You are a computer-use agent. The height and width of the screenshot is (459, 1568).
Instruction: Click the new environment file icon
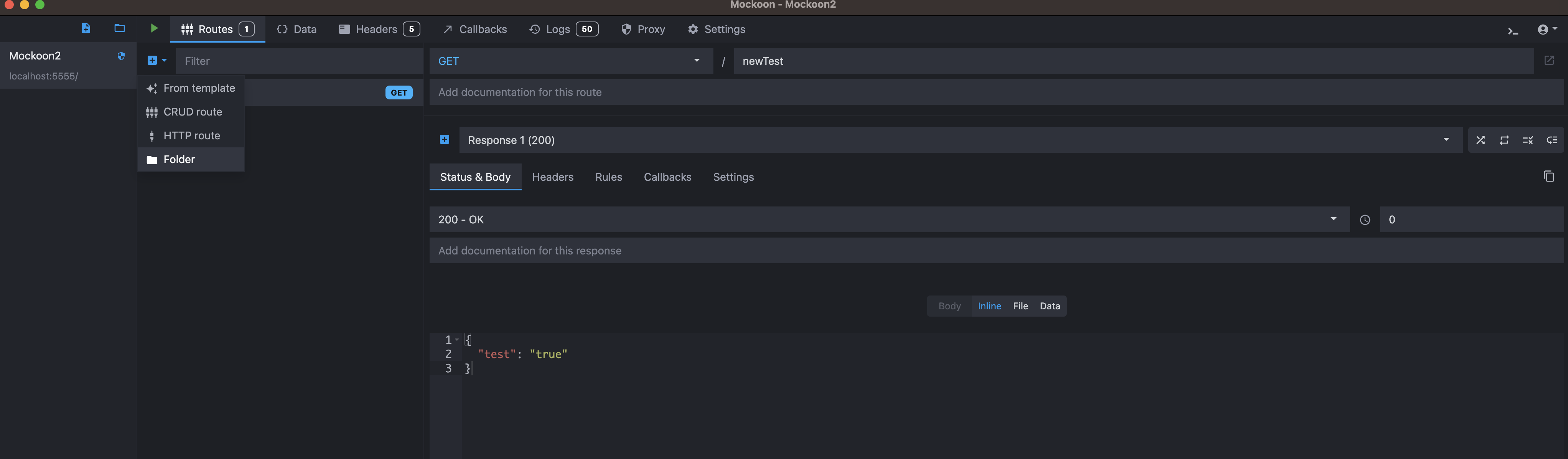point(86,28)
